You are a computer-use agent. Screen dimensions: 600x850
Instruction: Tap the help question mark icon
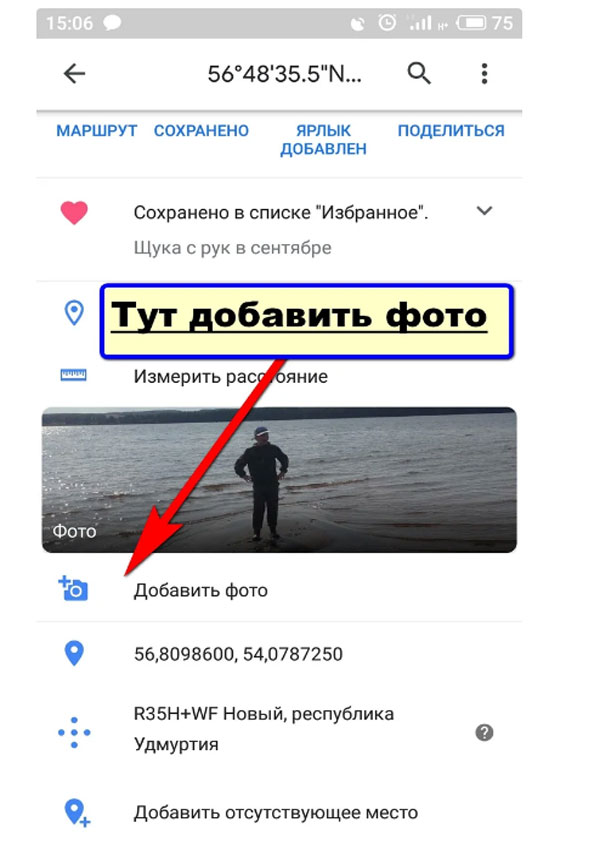[484, 733]
